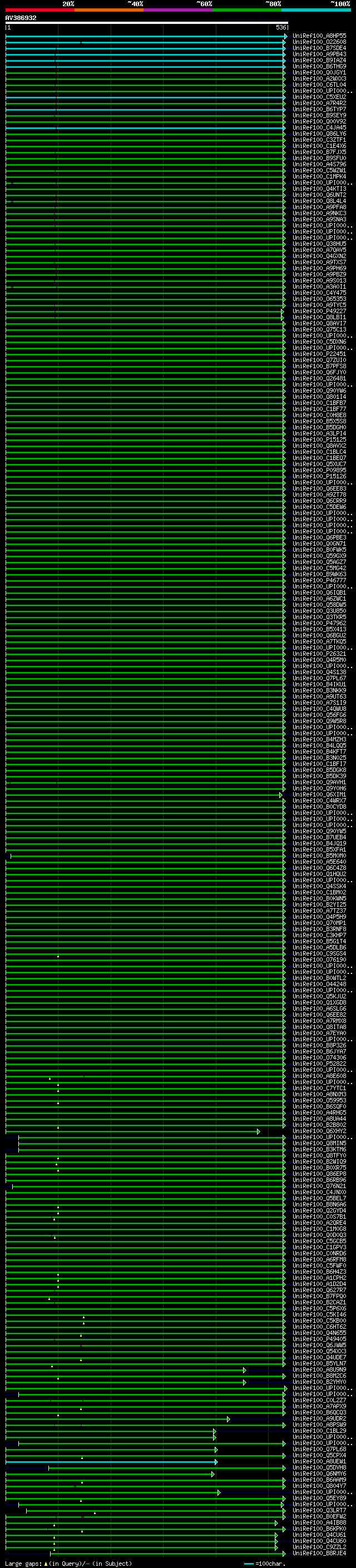Click the white query sequence ruler bar
Viewport: 356px width, 1568px height.
pyautogui.click(x=147, y=22)
